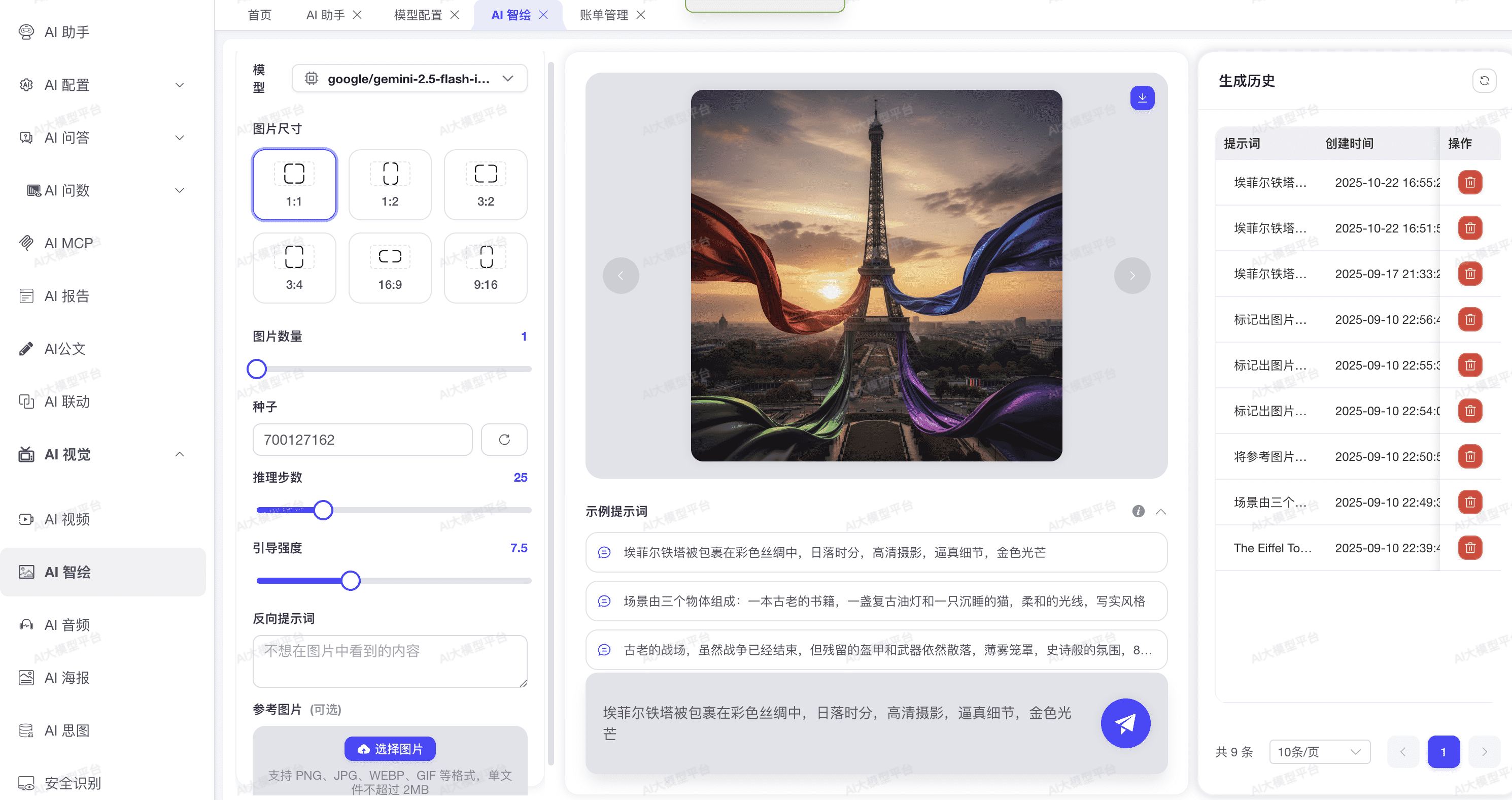The width and height of the screenshot is (1512, 800).
Task: Select the 16:9 image size option
Action: tap(390, 268)
